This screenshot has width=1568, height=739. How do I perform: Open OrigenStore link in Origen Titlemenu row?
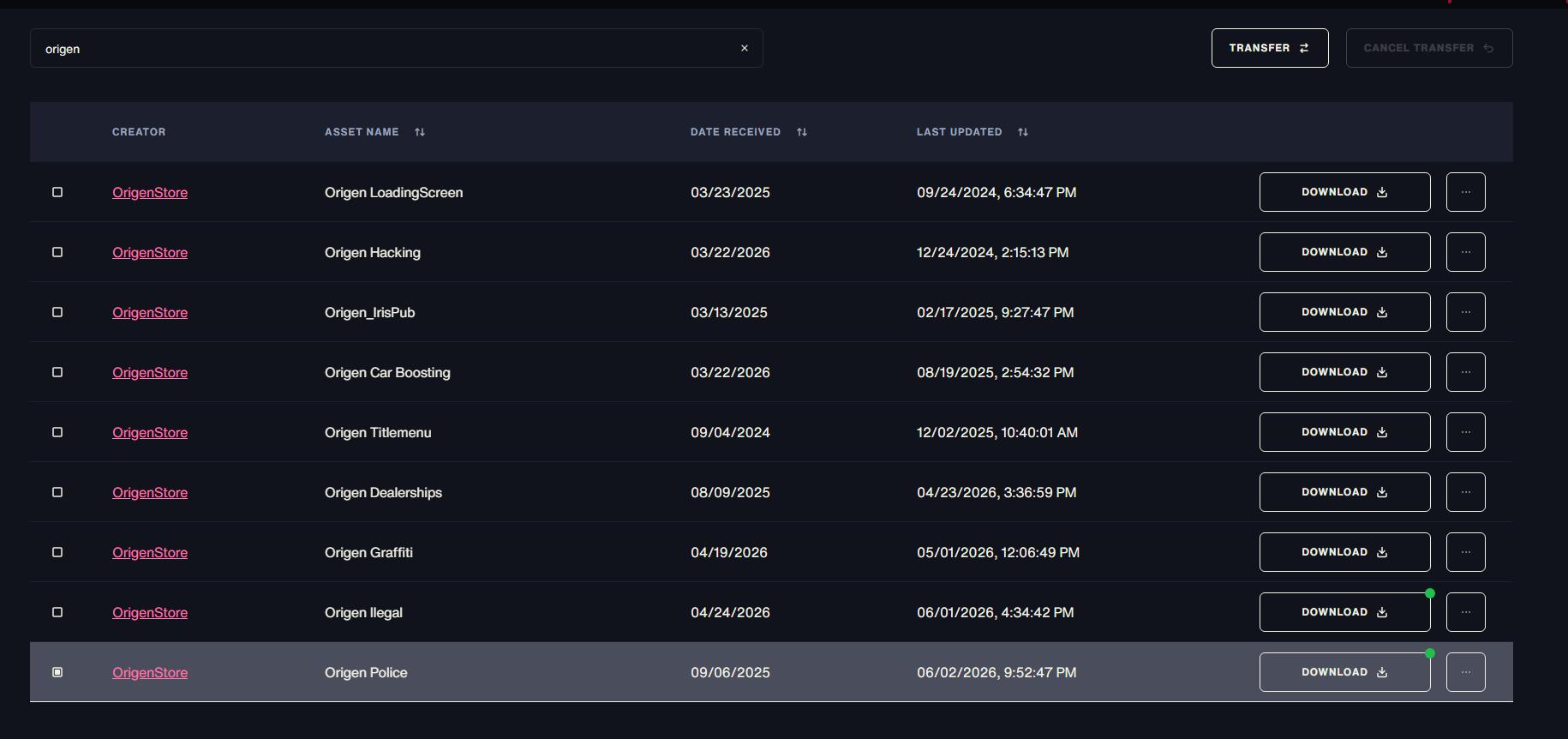point(150,433)
